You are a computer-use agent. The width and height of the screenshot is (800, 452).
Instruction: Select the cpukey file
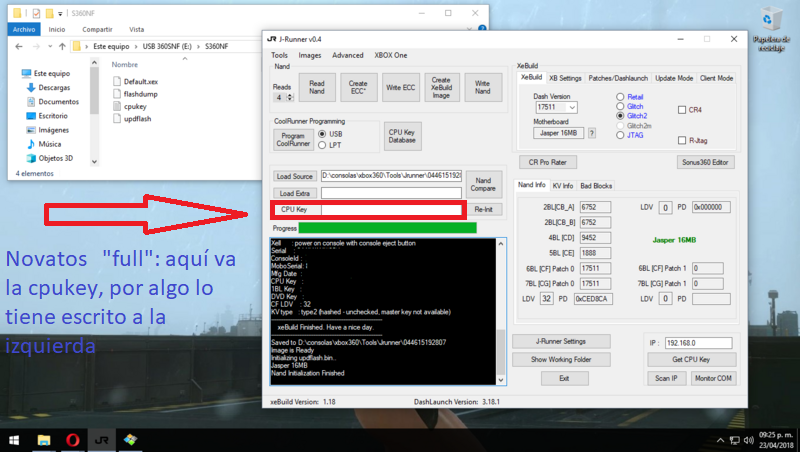click(135, 107)
